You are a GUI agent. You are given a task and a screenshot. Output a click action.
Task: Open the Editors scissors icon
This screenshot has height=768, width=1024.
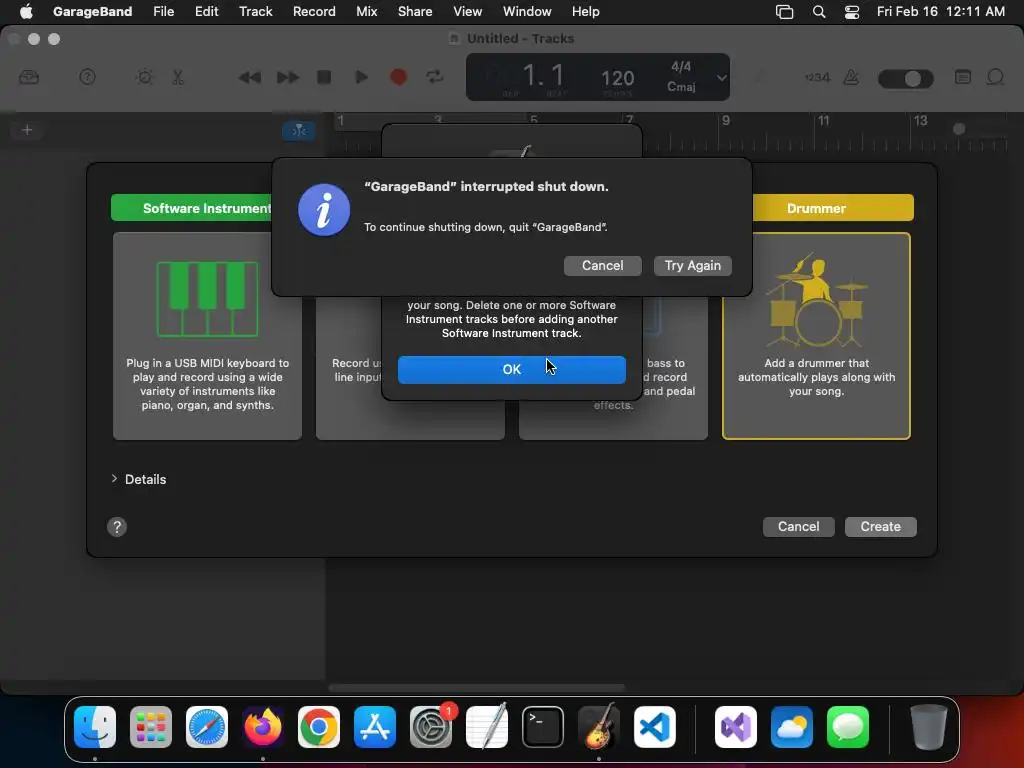tap(178, 77)
